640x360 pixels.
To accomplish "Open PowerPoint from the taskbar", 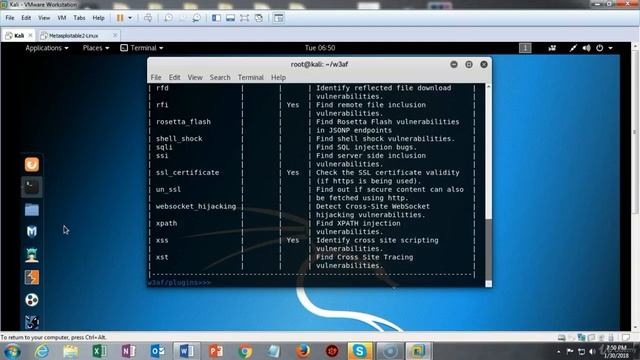I will [216, 351].
